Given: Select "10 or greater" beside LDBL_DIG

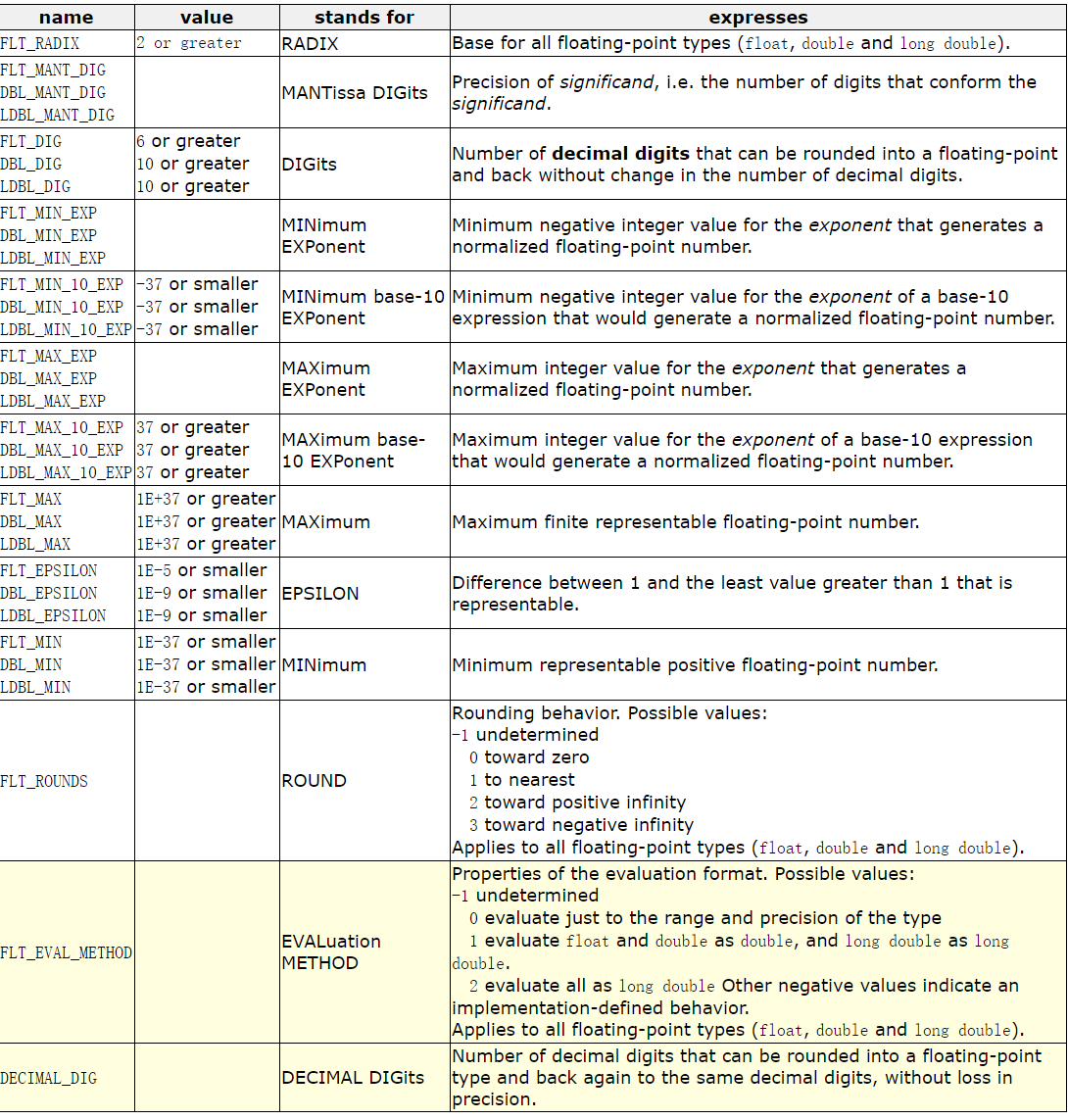Looking at the screenshot, I should click(x=193, y=186).
